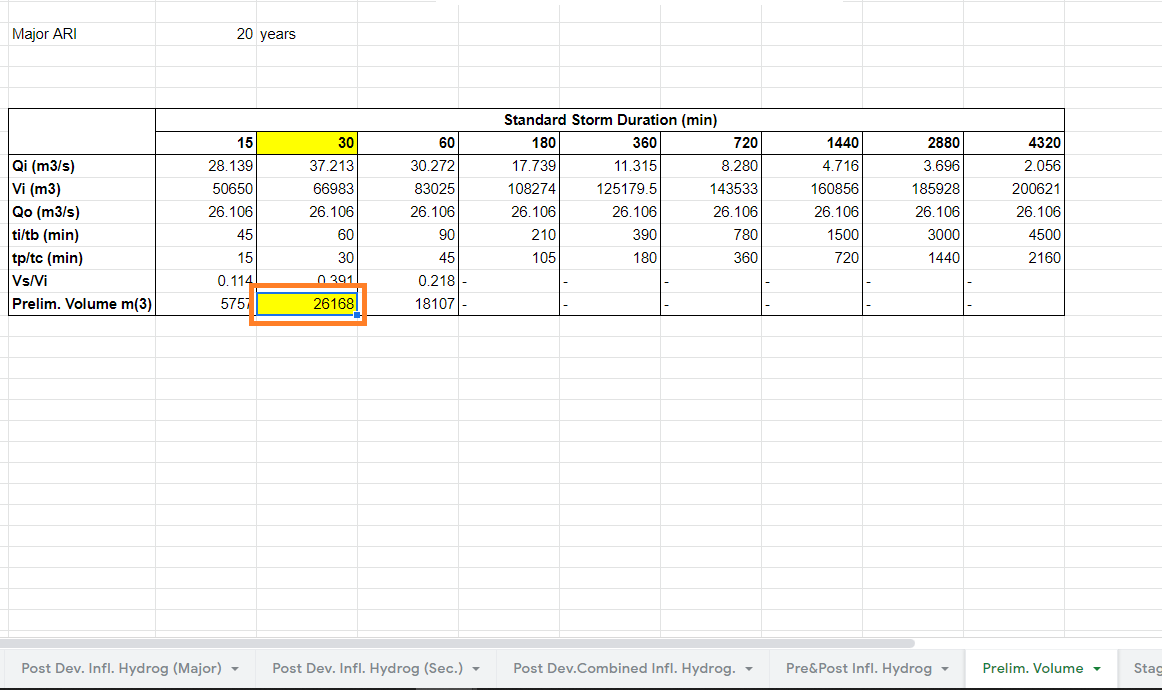This screenshot has height=690, width=1162.
Task: Click ti/tb value 90
Action: tap(408, 235)
